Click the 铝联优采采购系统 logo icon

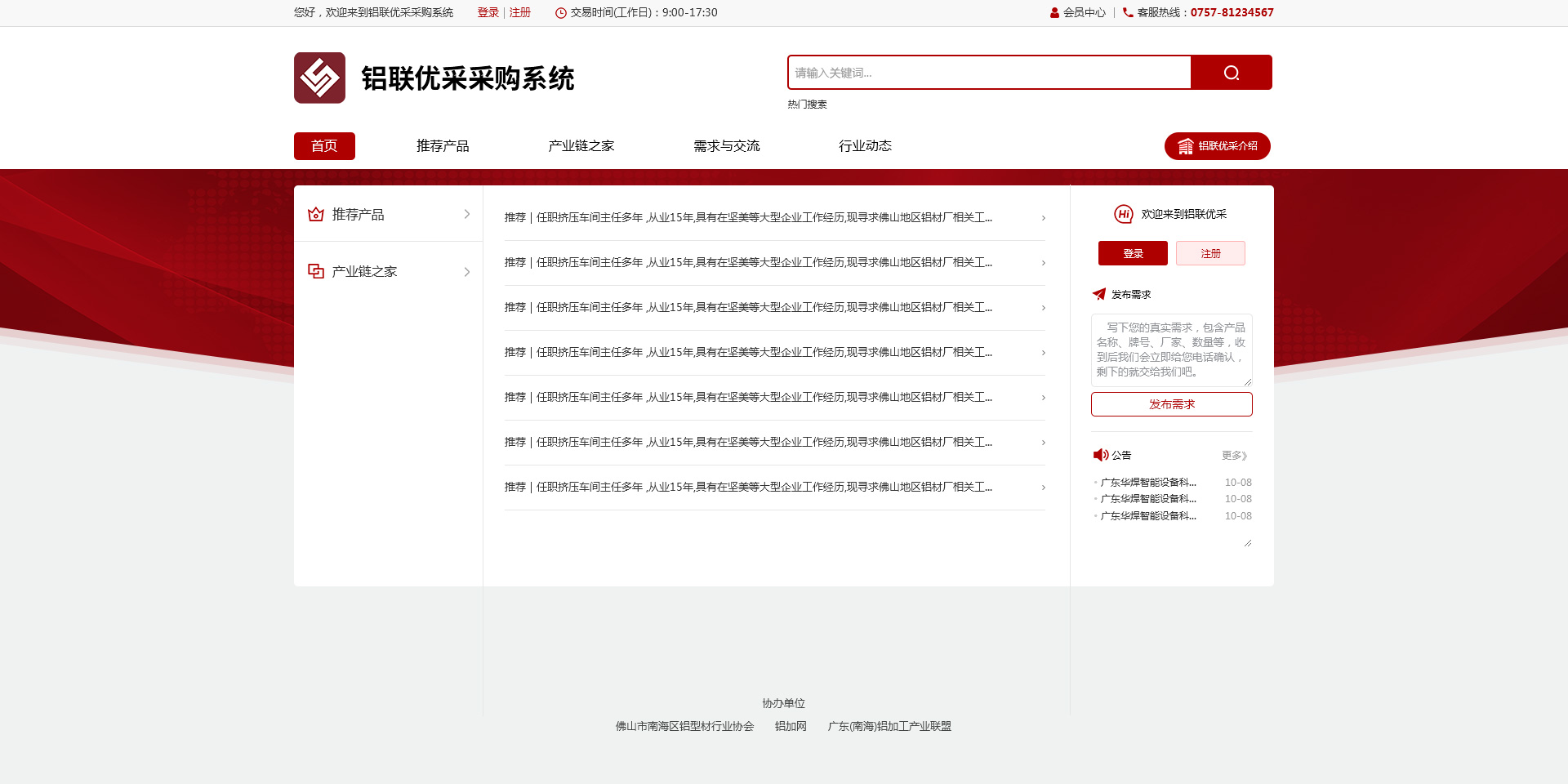click(x=319, y=78)
